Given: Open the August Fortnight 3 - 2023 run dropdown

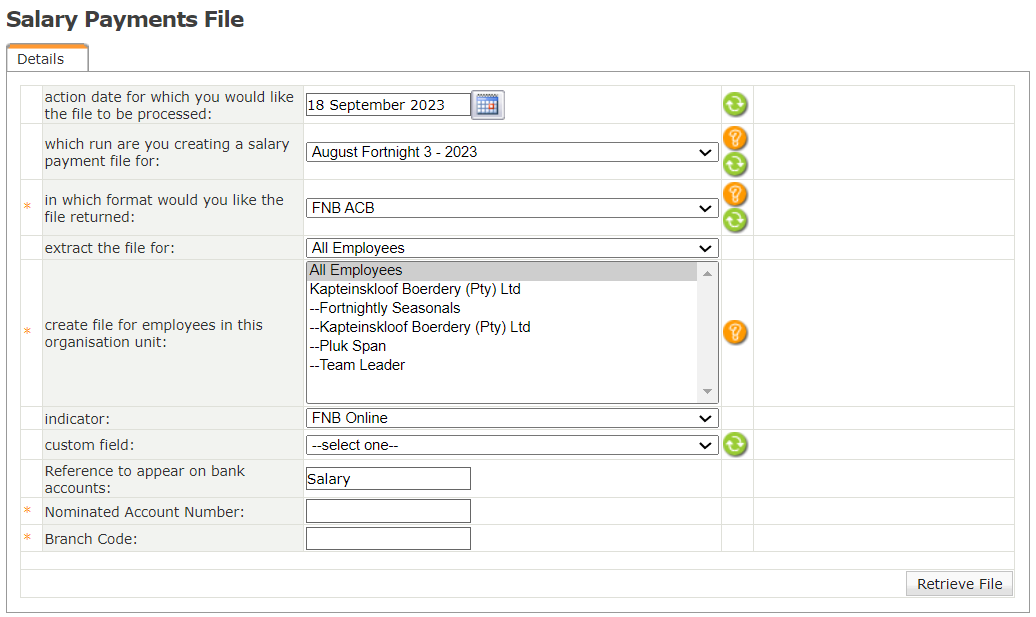Looking at the screenshot, I should pos(511,152).
